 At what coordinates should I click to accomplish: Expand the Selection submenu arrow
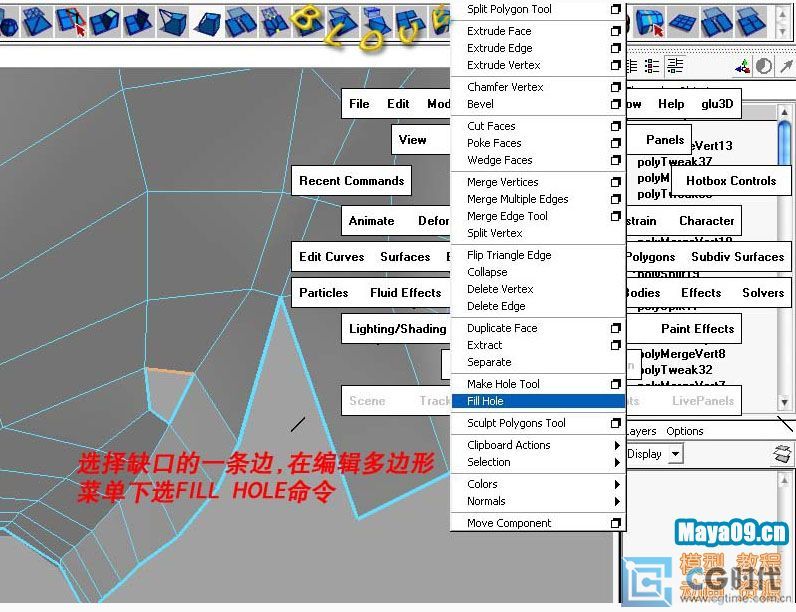[x=617, y=462]
